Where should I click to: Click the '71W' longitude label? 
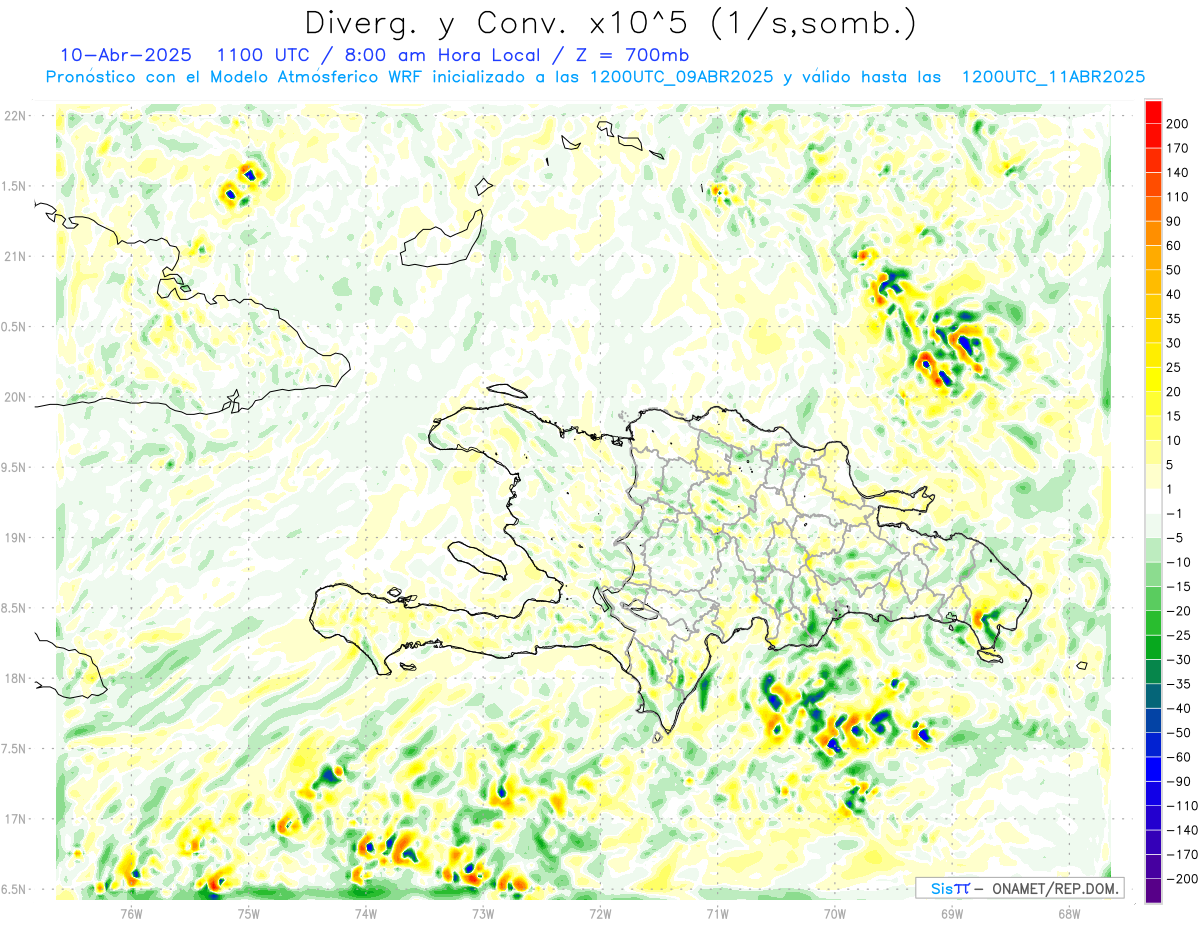point(717,912)
